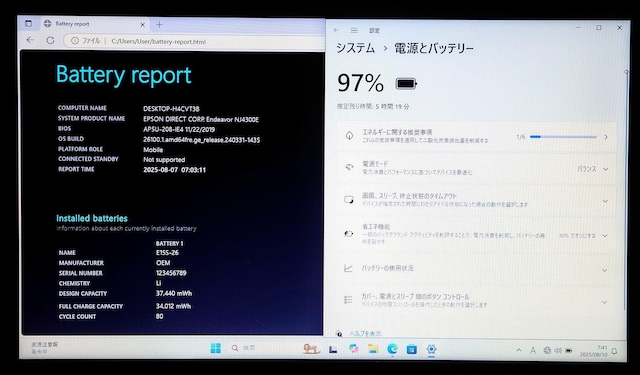Screen dimensions: 640x375
Task: Close the Battery report tab
Action: pyautogui.click(x=142, y=24)
